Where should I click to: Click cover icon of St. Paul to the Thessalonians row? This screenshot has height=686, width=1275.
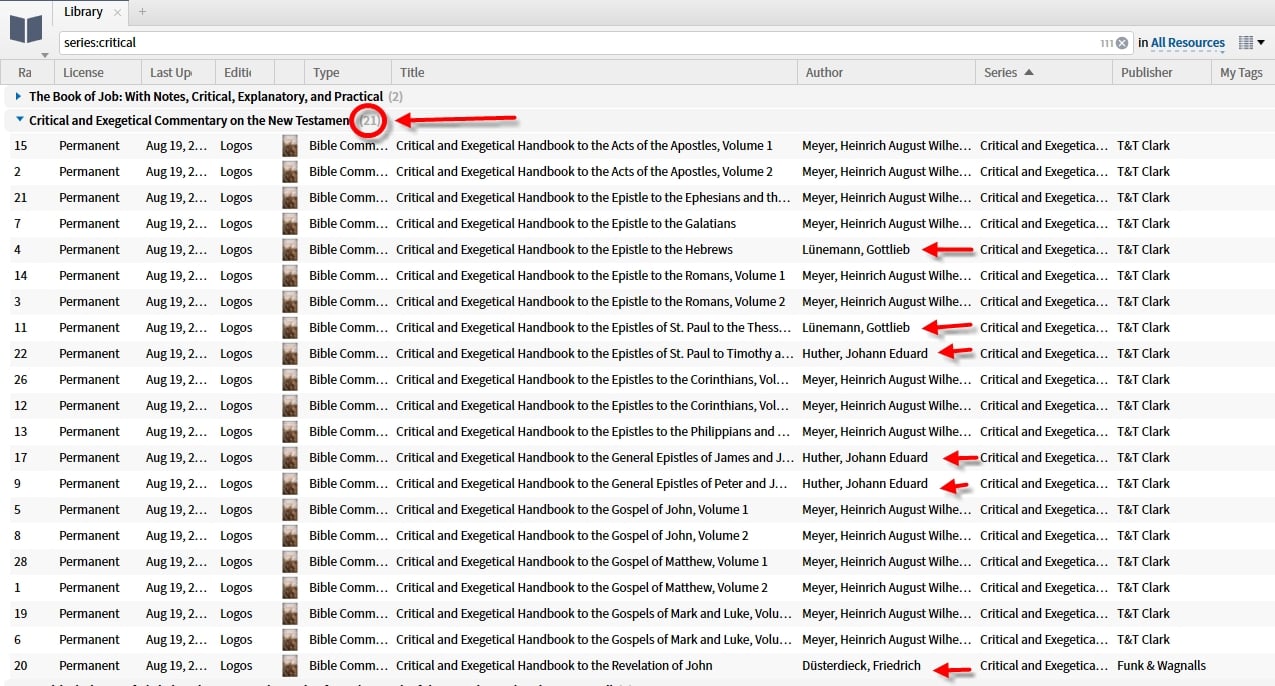290,327
